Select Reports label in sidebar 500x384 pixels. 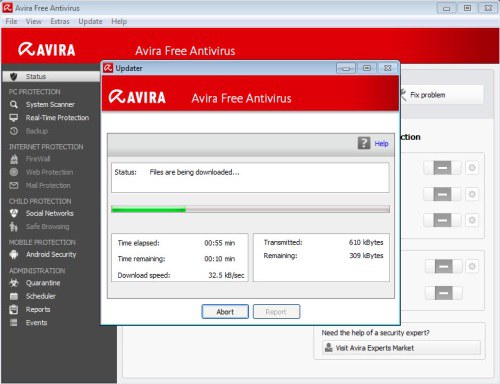tap(38, 309)
